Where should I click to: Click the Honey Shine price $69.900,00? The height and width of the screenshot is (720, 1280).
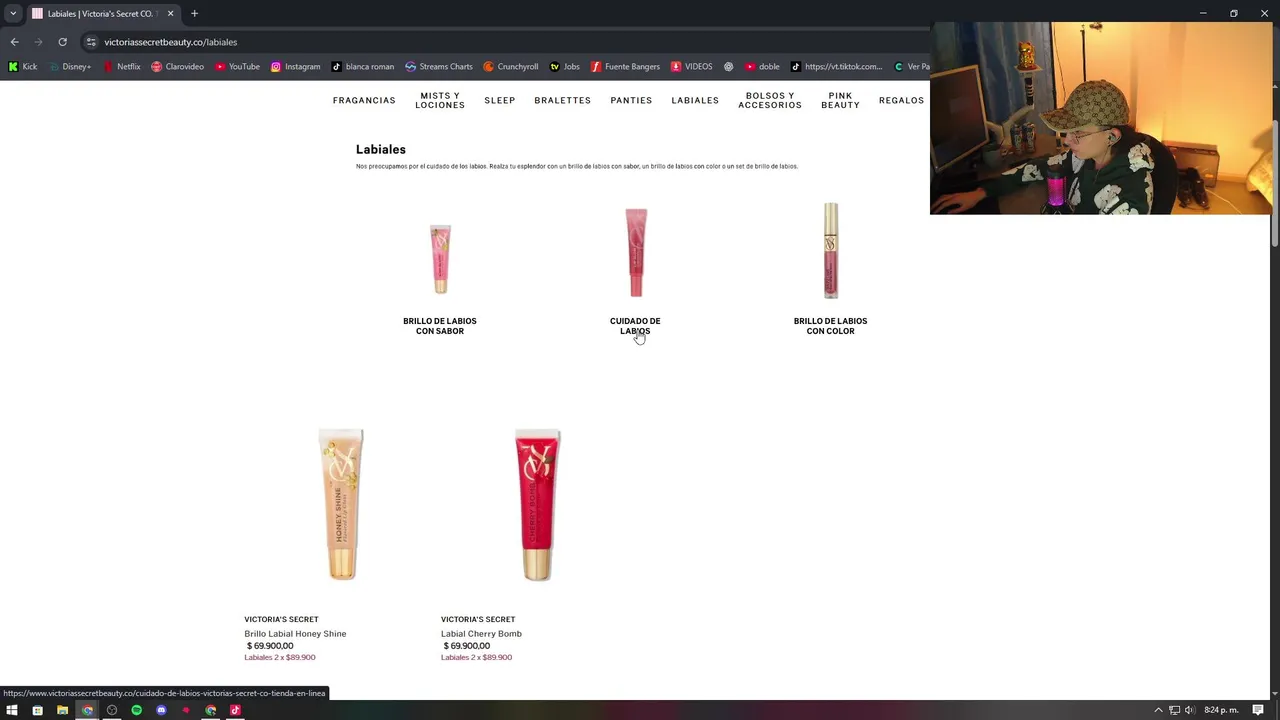pos(270,646)
